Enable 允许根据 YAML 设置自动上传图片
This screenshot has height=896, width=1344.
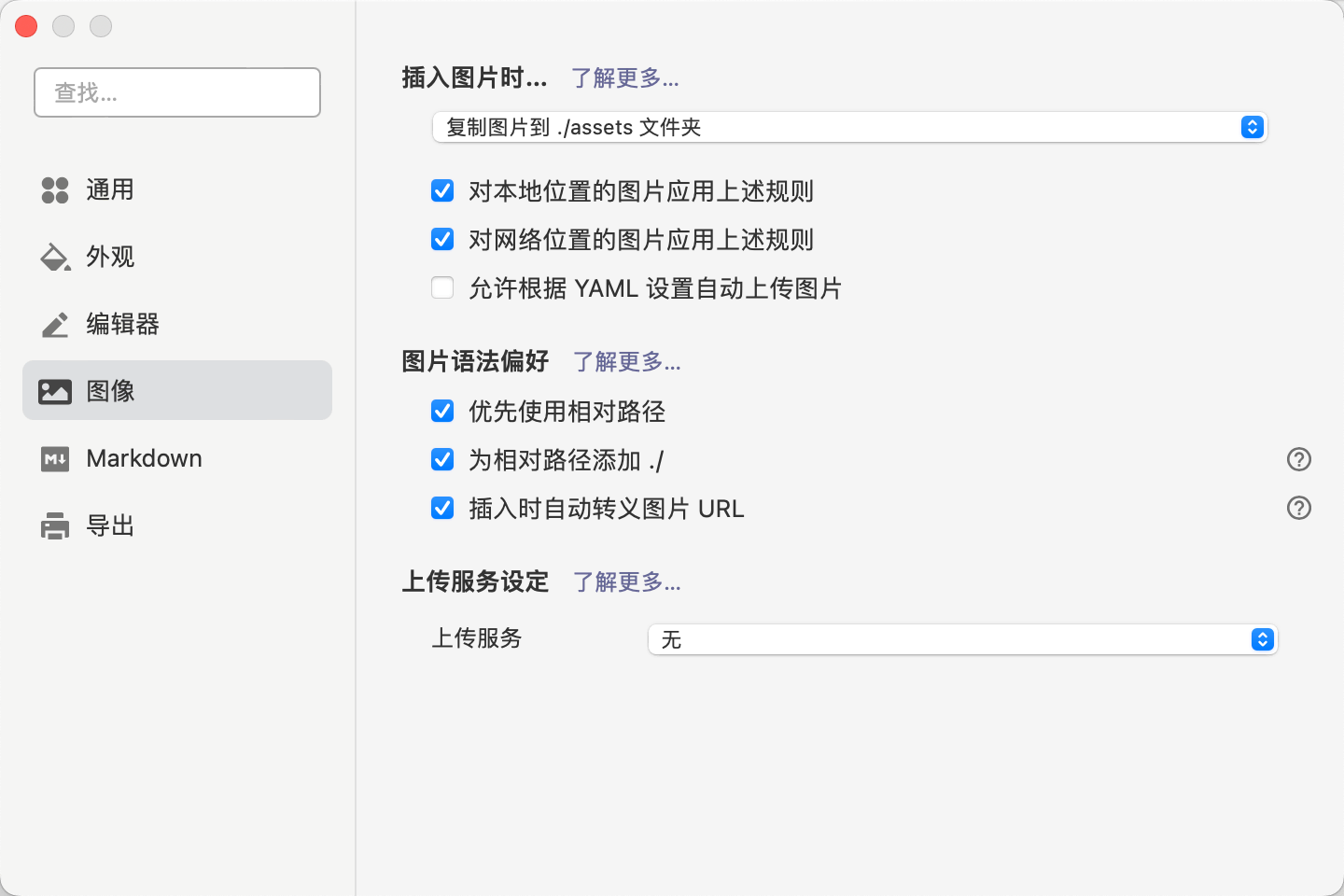click(x=441, y=287)
